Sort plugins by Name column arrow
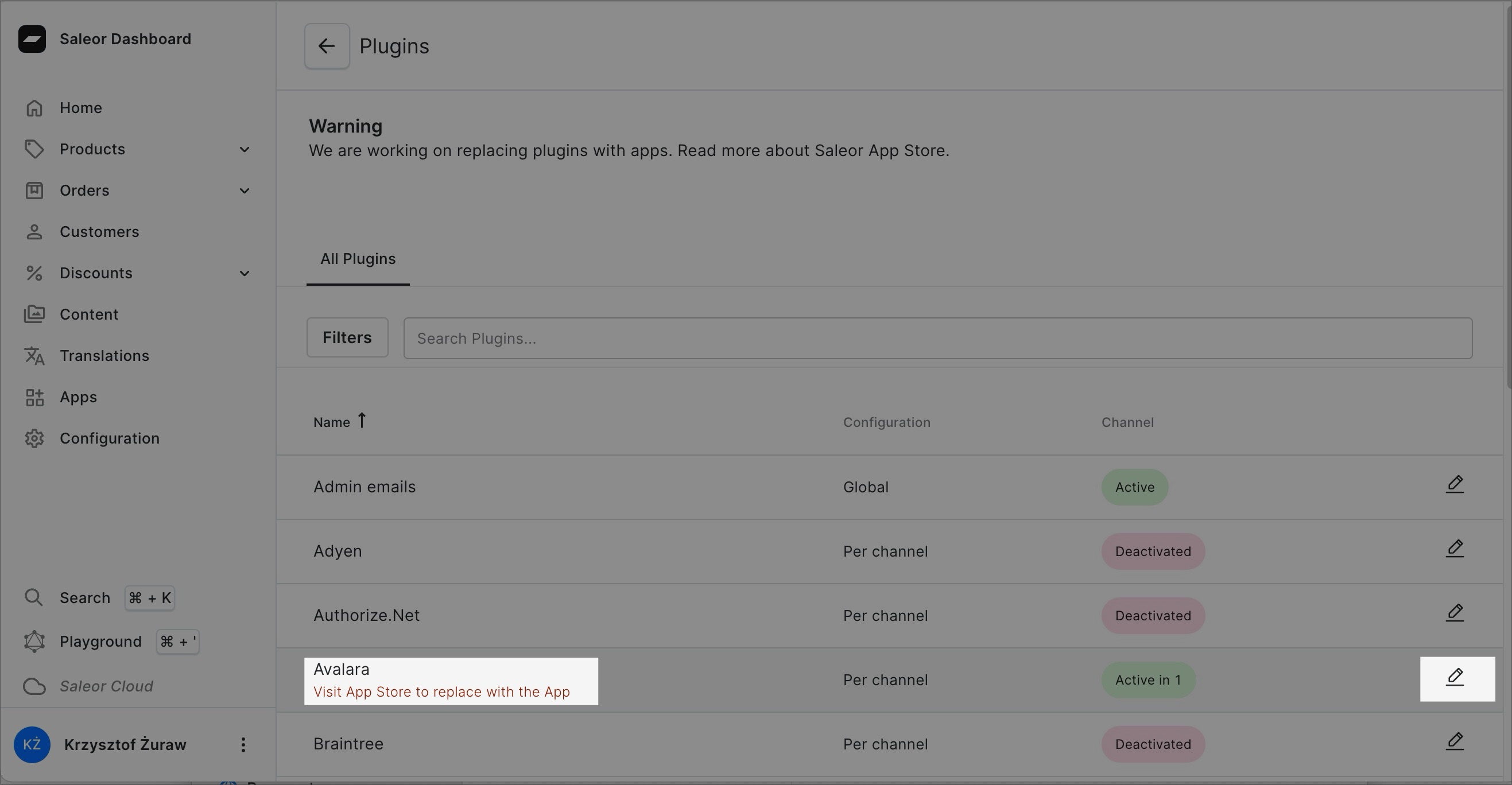1512x785 pixels. tap(362, 421)
